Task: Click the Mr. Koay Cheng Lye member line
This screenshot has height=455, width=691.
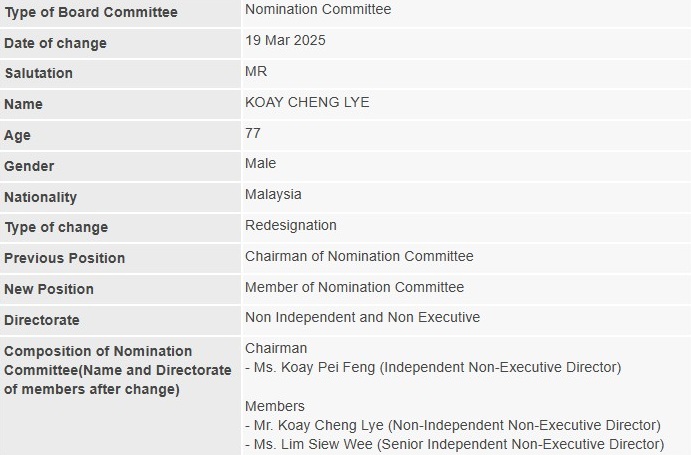Action: click(453, 425)
